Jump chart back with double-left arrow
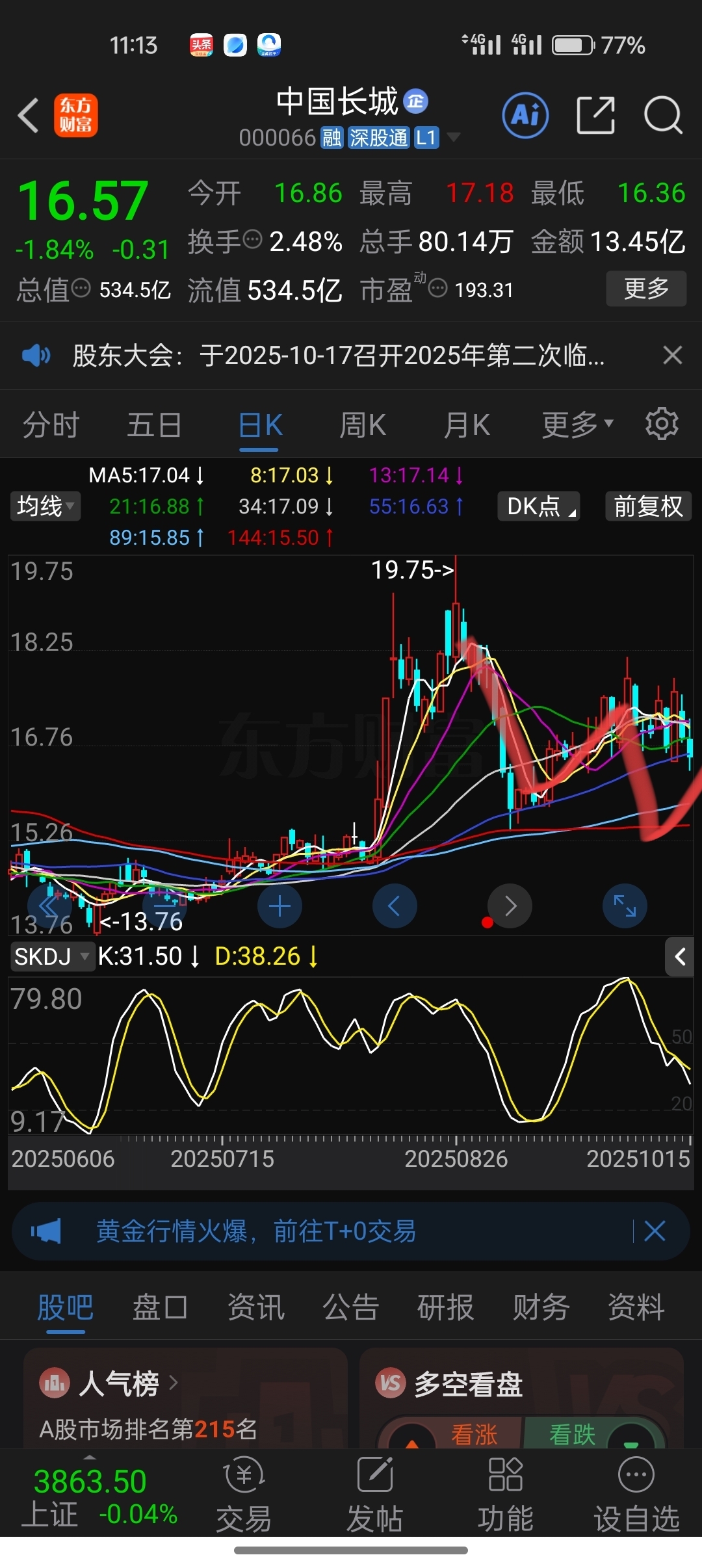The height and width of the screenshot is (1568, 702). [x=49, y=906]
